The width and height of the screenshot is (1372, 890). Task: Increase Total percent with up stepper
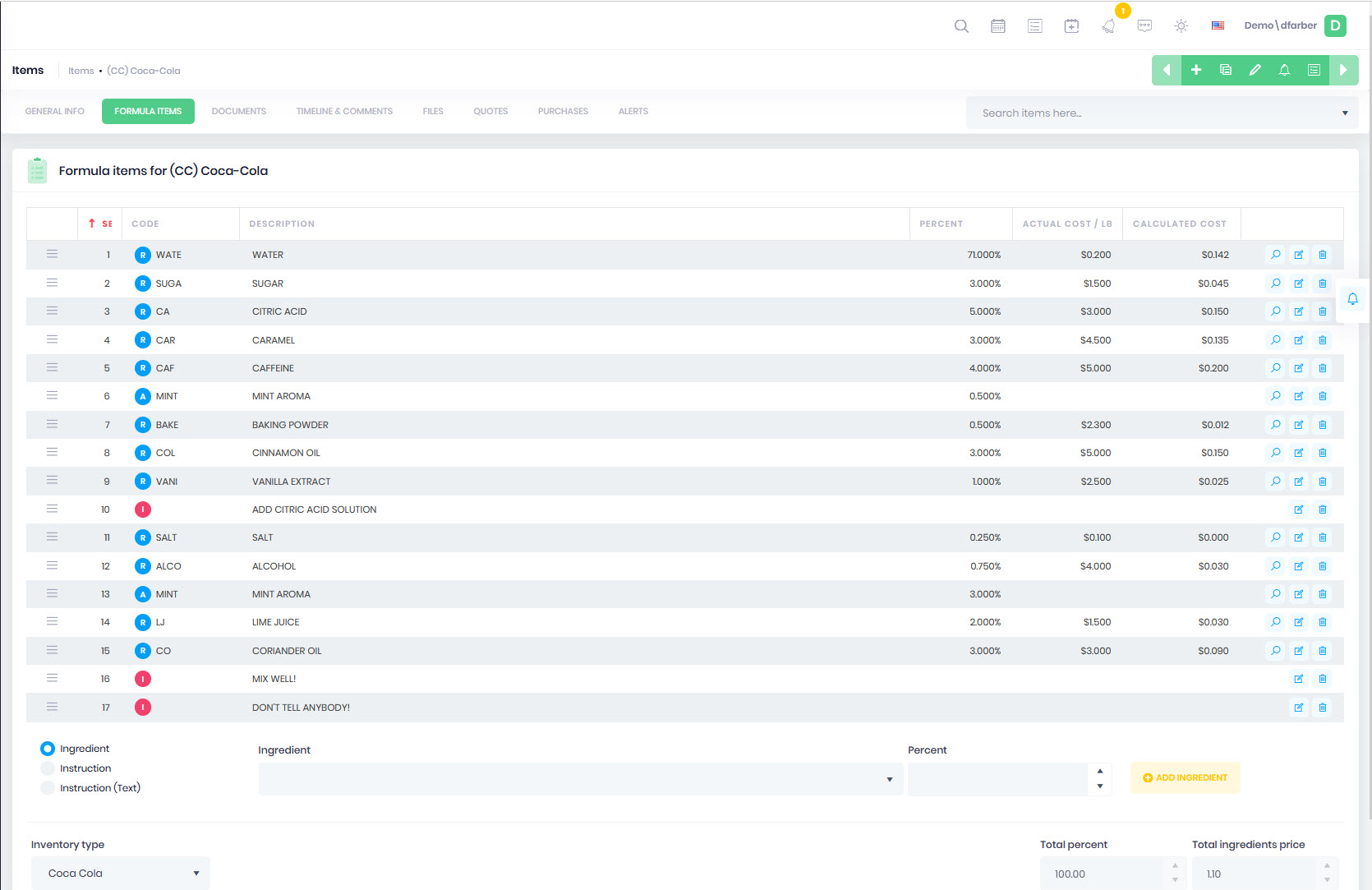tap(1175, 865)
